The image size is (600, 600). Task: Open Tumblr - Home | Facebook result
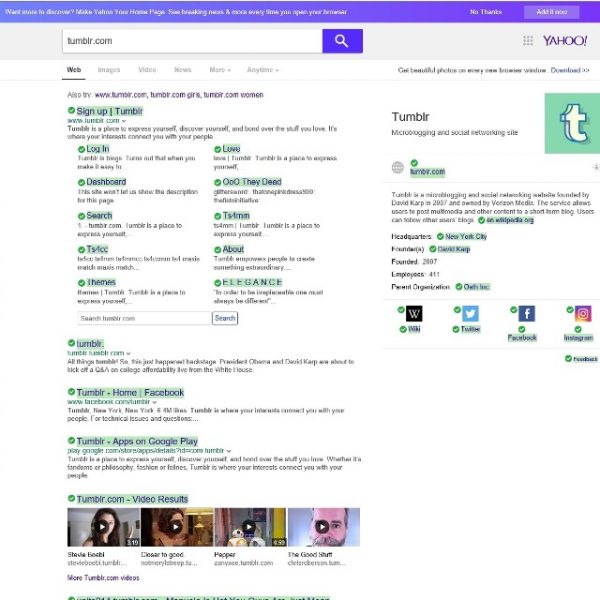pos(130,393)
